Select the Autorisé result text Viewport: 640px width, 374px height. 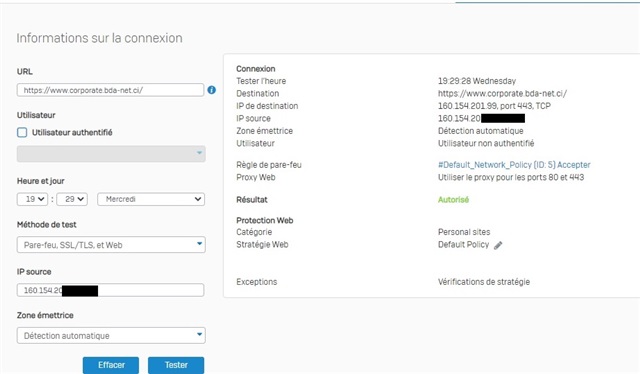(x=453, y=200)
